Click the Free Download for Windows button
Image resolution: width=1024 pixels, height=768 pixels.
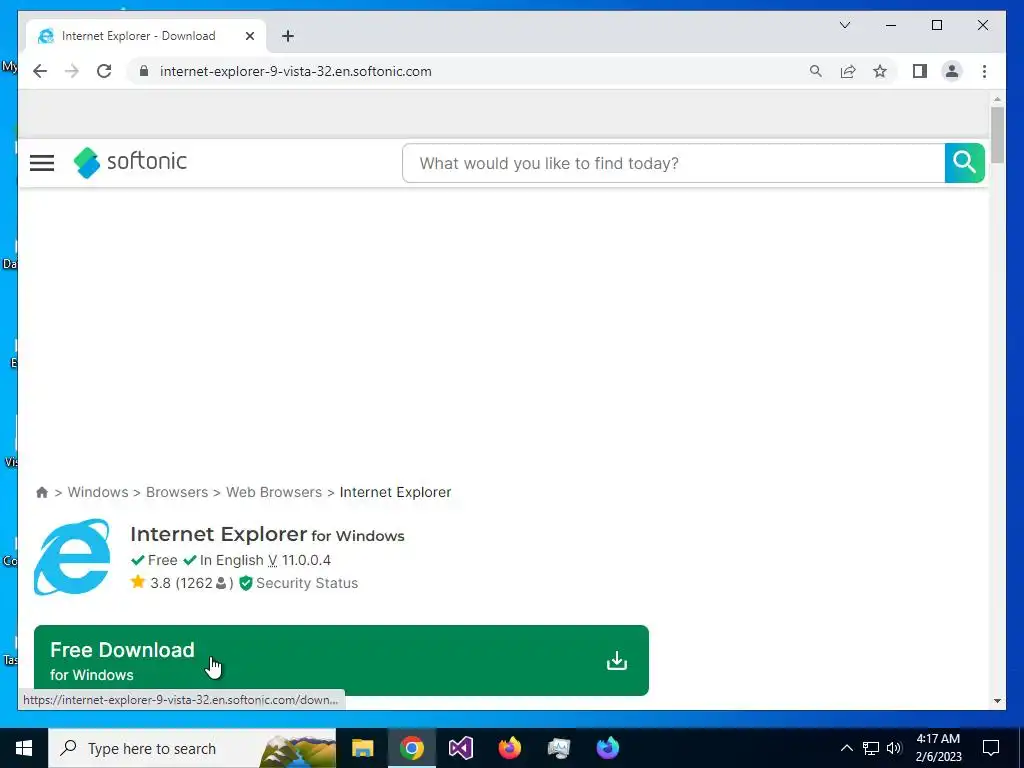pos(341,660)
